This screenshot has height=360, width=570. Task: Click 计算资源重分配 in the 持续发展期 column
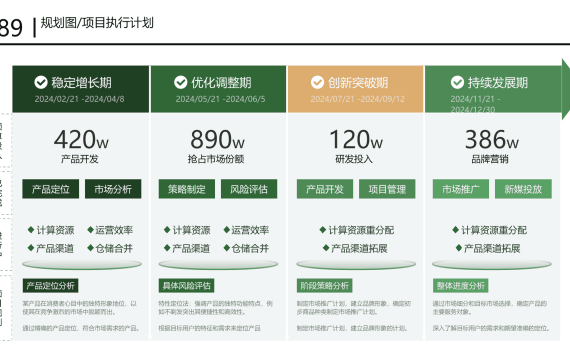coord(489,230)
